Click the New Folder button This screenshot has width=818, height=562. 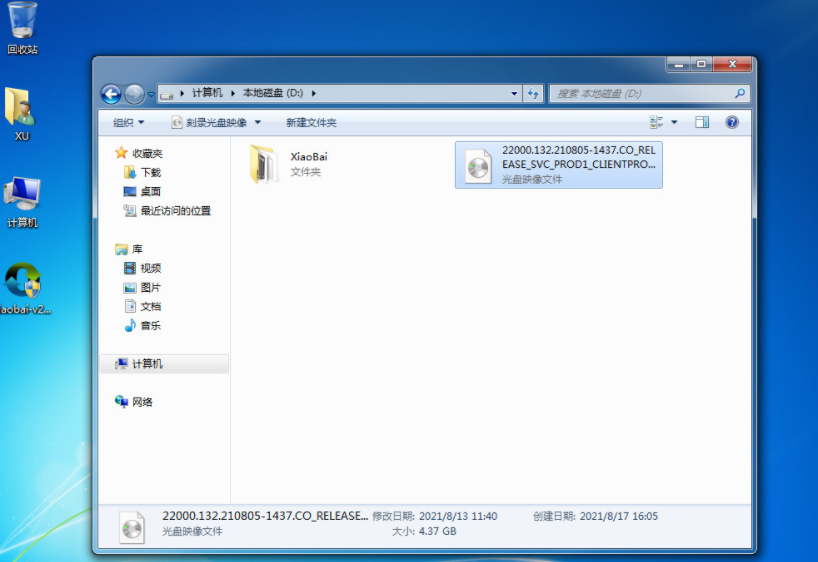tap(311, 122)
